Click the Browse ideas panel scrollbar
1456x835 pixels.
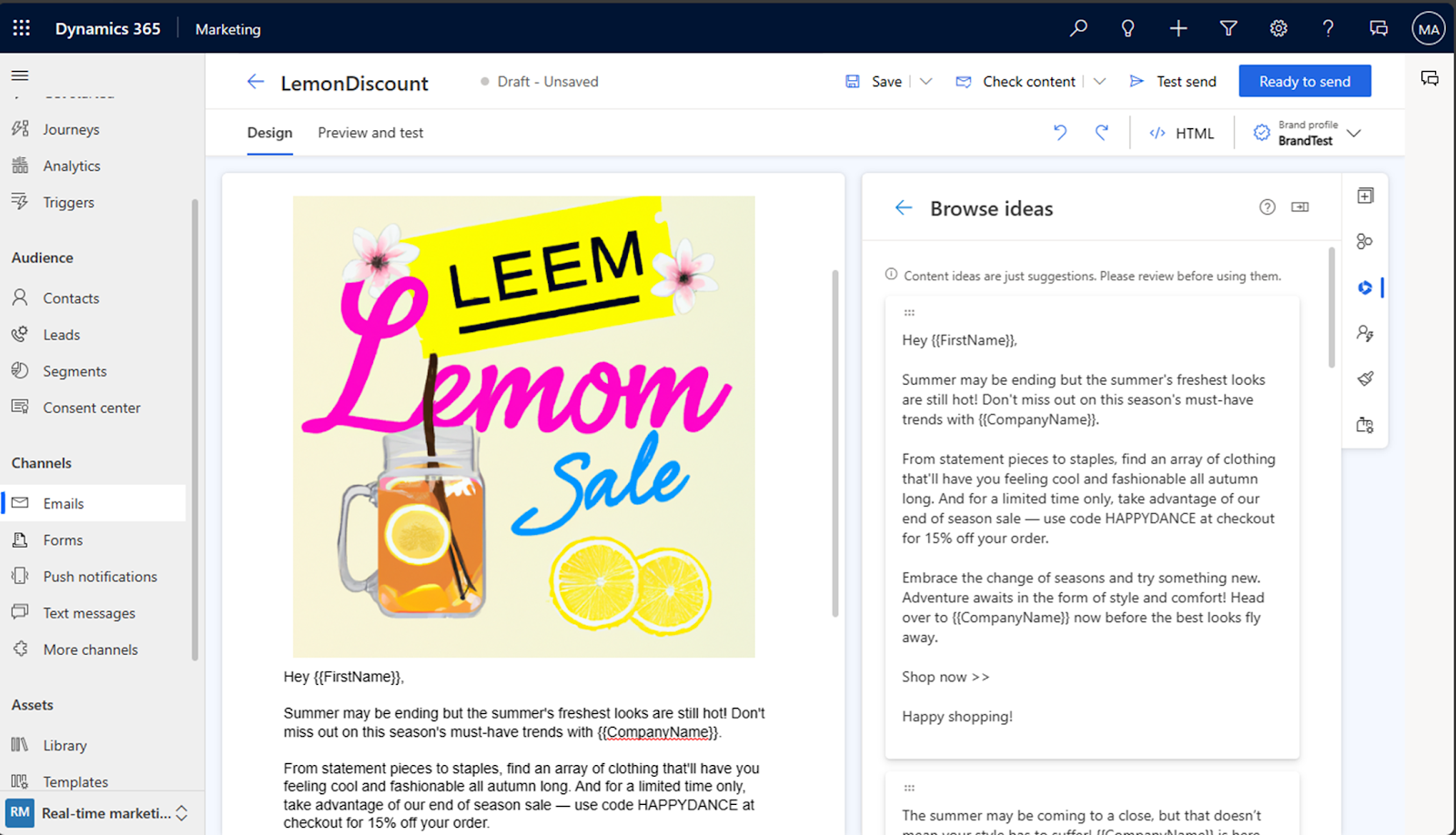coord(1332,307)
